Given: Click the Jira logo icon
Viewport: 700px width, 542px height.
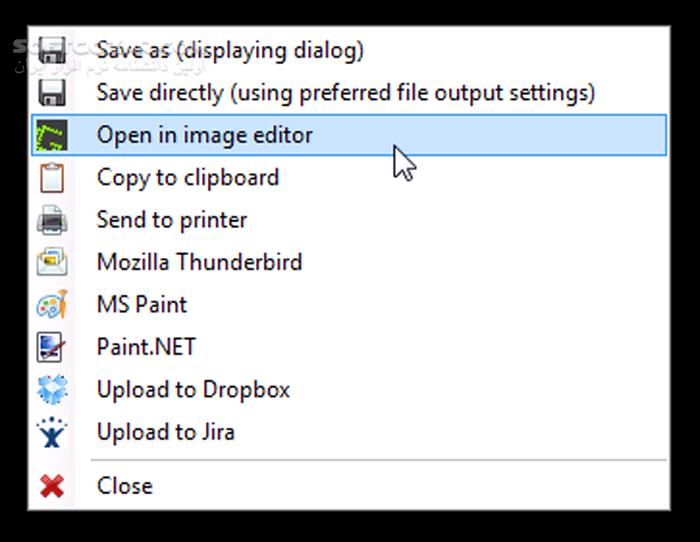Looking at the screenshot, I should 52,432.
